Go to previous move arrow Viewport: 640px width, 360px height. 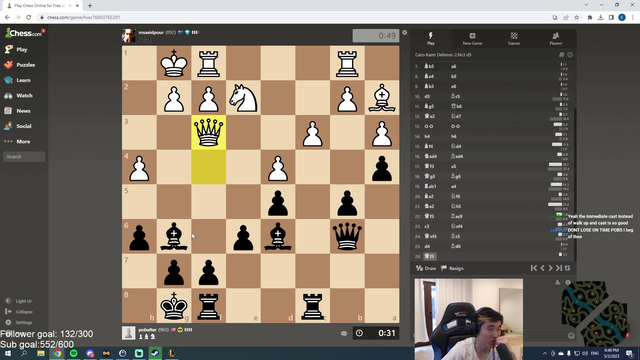click(x=542, y=268)
